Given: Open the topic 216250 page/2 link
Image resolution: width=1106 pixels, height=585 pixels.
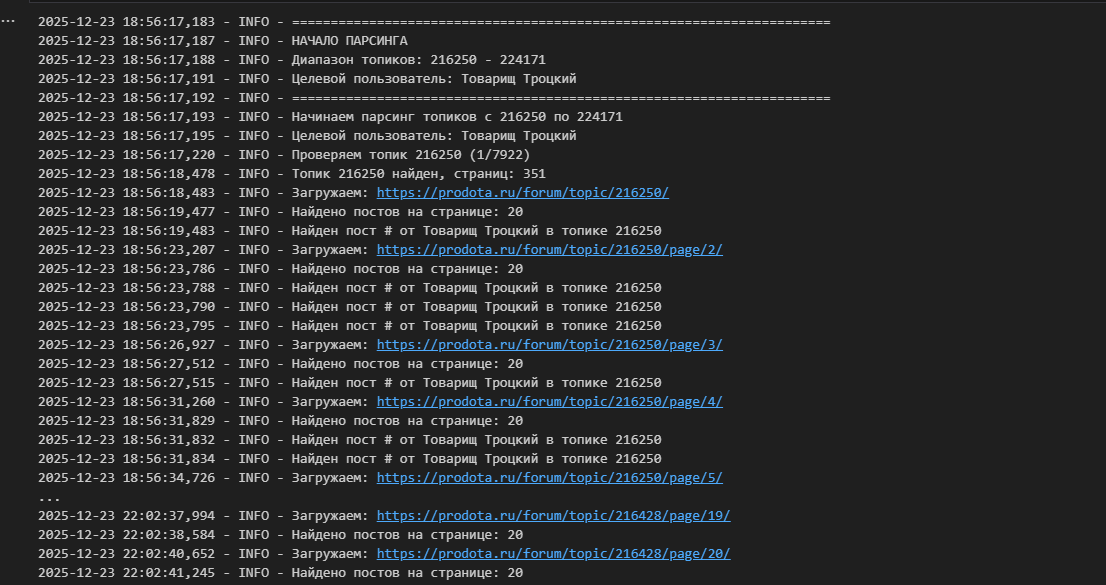Looking at the screenshot, I should click(549, 250).
